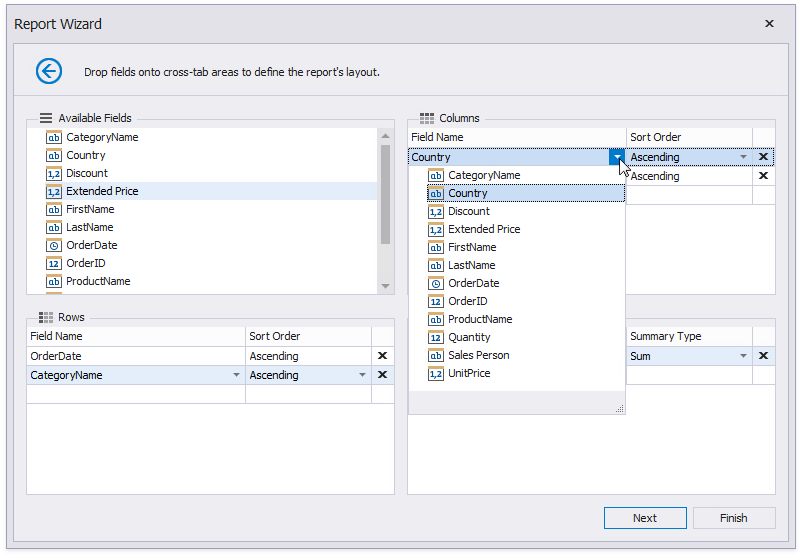Remove the Sum summary data field
The image size is (802, 557).
tap(763, 356)
